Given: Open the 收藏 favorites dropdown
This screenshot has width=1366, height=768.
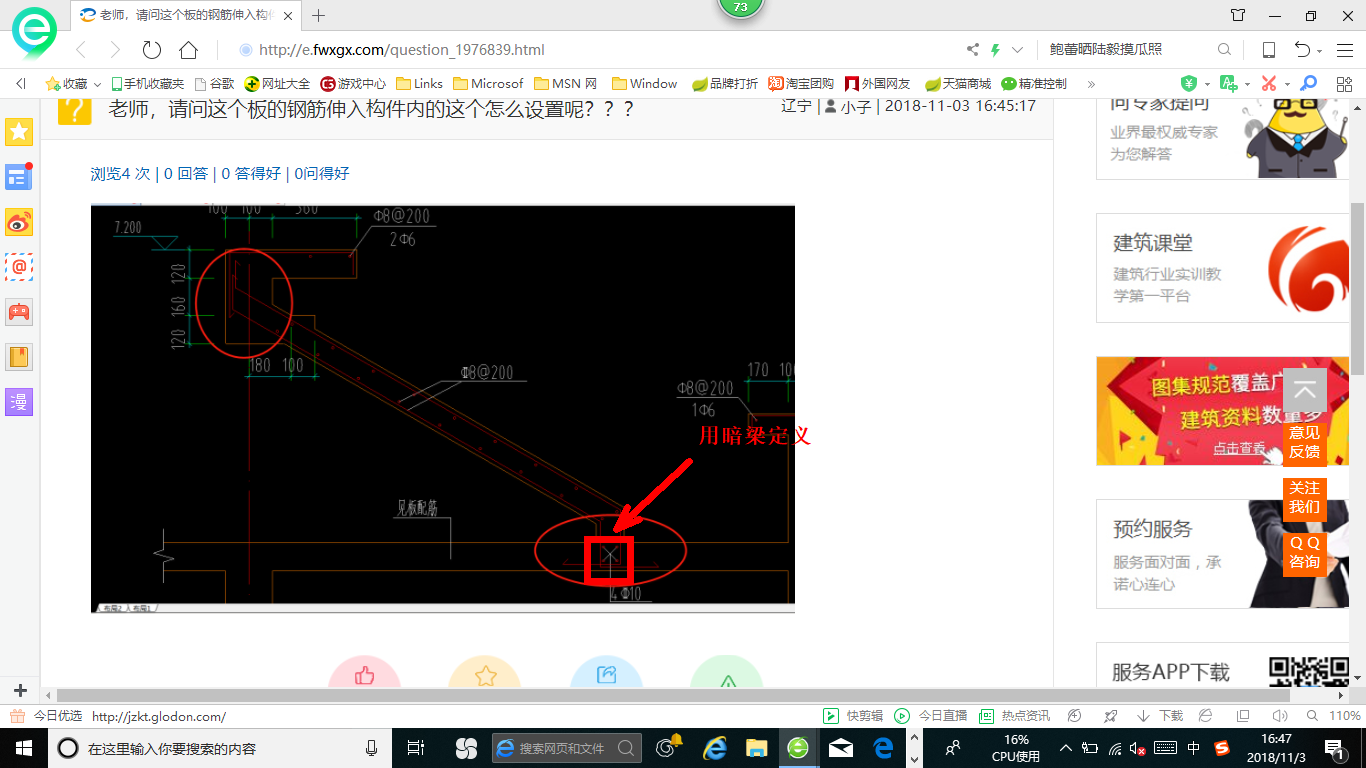Looking at the screenshot, I should tap(74, 84).
